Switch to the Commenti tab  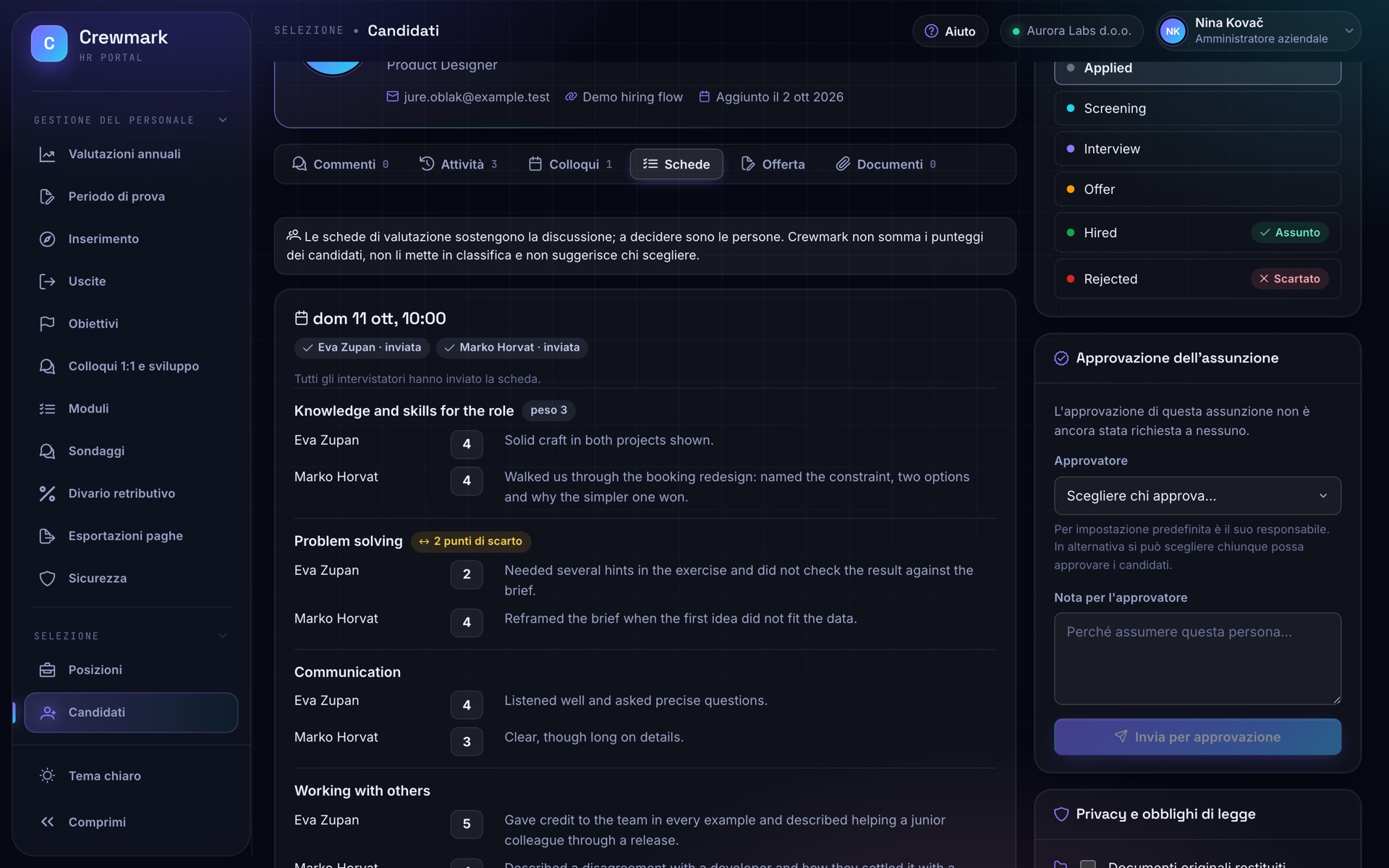pyautogui.click(x=340, y=164)
